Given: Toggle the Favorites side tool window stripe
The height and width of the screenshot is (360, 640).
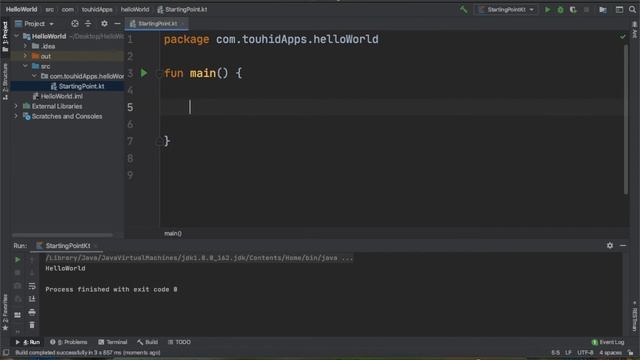Looking at the screenshot, I should [5, 312].
